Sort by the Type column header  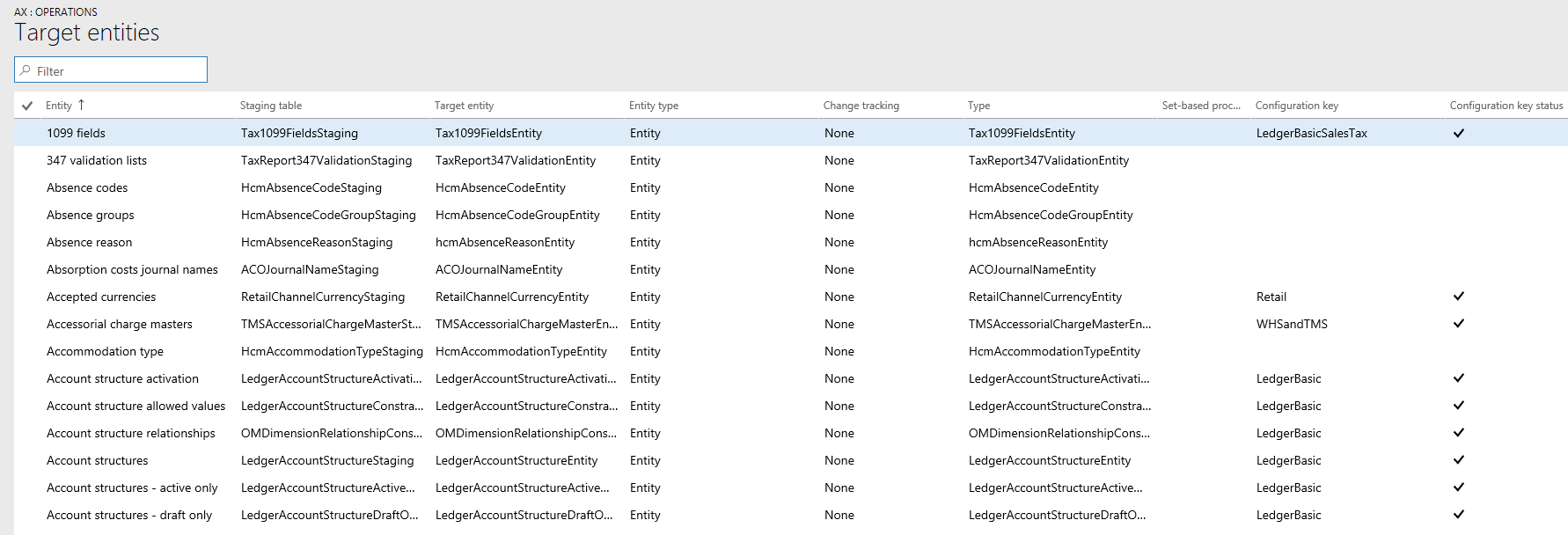click(979, 106)
